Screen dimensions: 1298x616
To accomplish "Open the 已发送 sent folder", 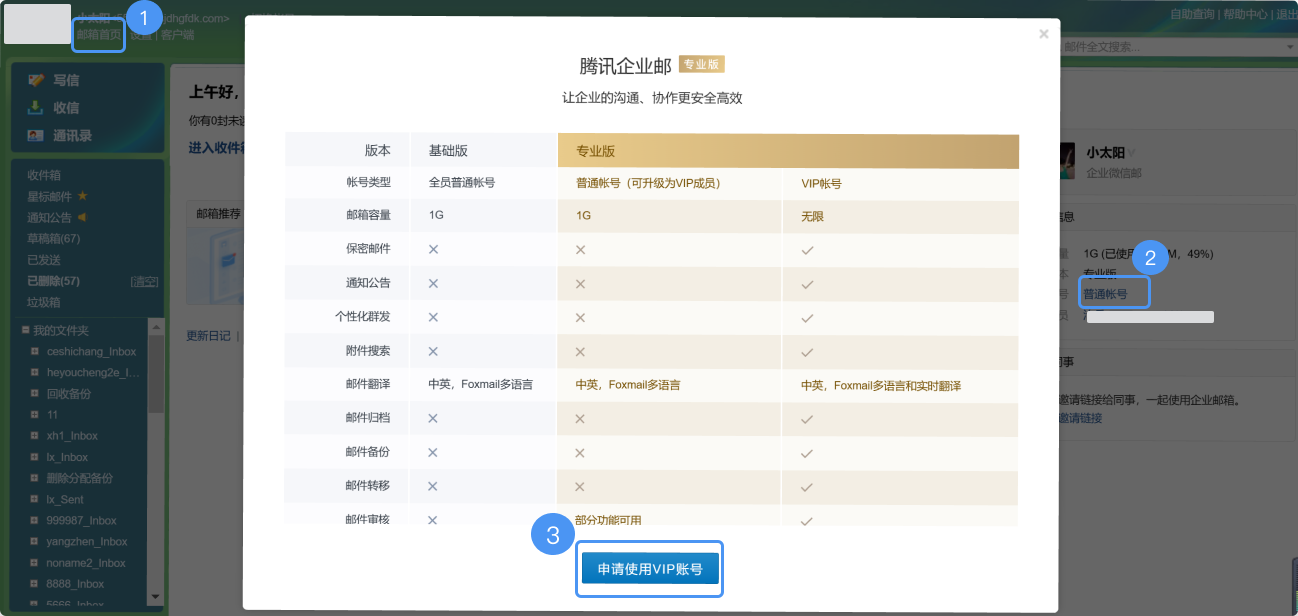I will point(44,260).
